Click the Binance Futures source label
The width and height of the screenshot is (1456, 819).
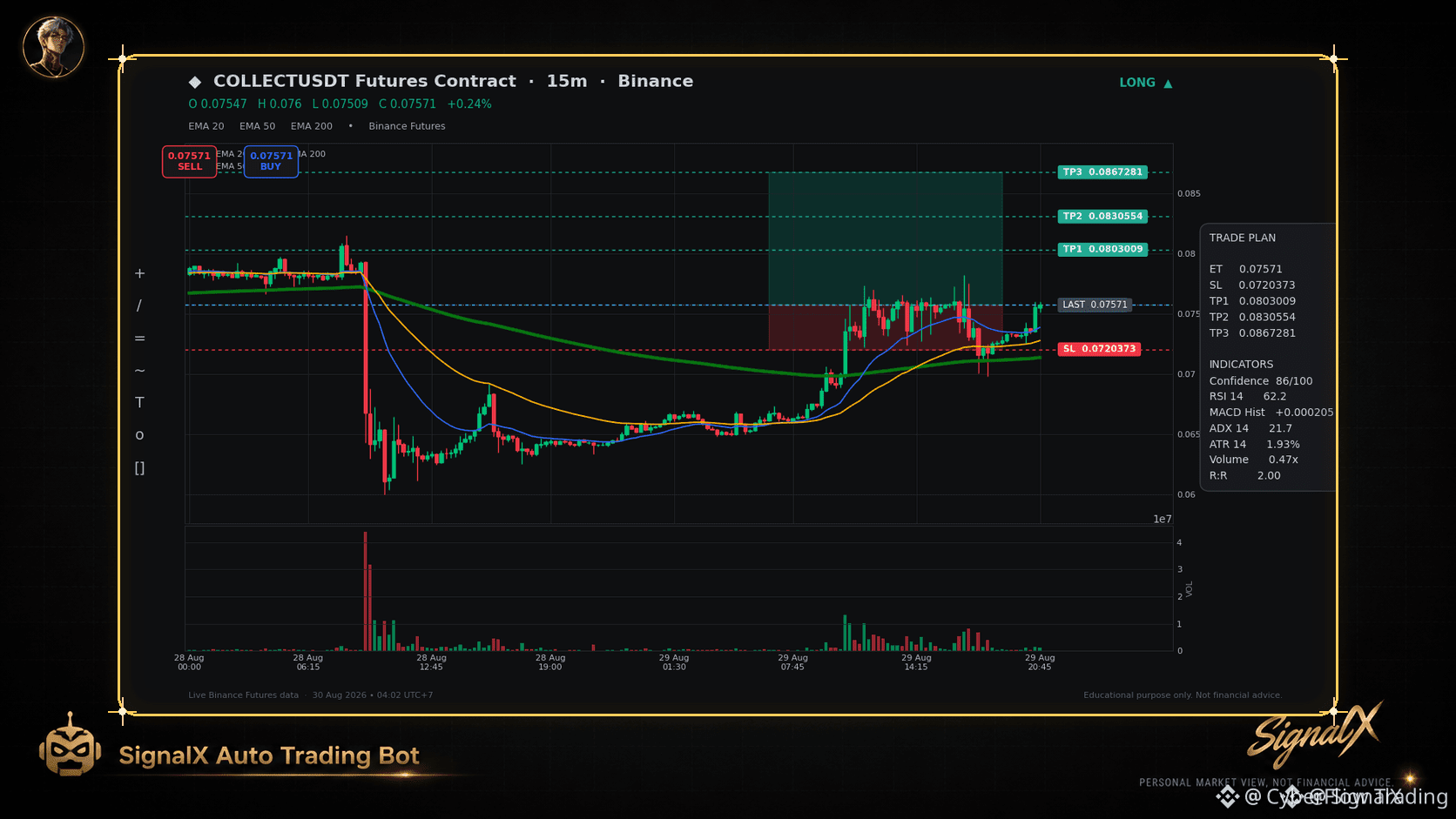click(407, 126)
